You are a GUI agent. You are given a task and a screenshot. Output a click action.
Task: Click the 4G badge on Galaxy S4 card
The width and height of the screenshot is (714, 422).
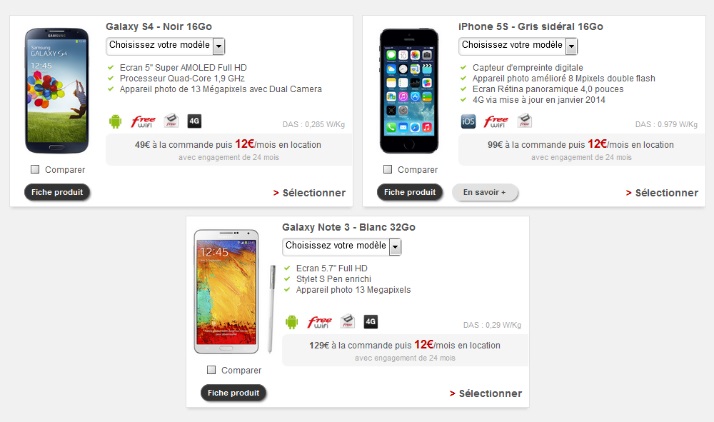tap(194, 121)
